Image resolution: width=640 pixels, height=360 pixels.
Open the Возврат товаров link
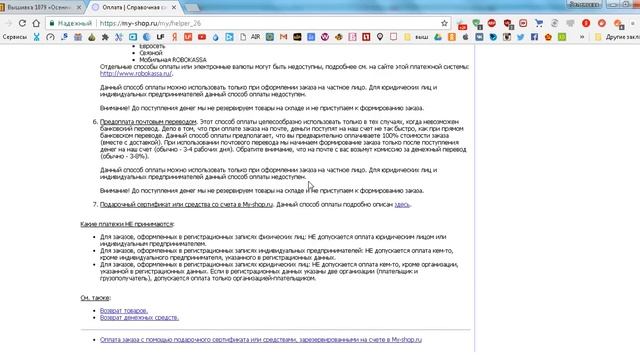(124, 311)
